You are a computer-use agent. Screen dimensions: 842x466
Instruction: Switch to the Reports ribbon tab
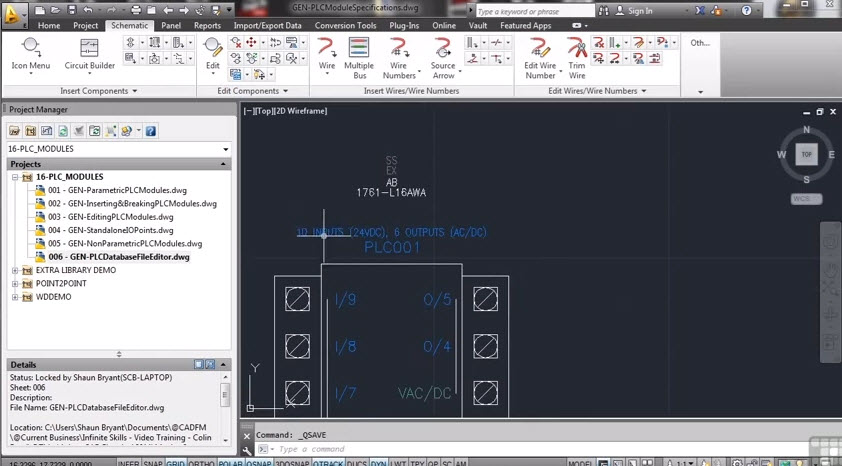click(x=207, y=25)
